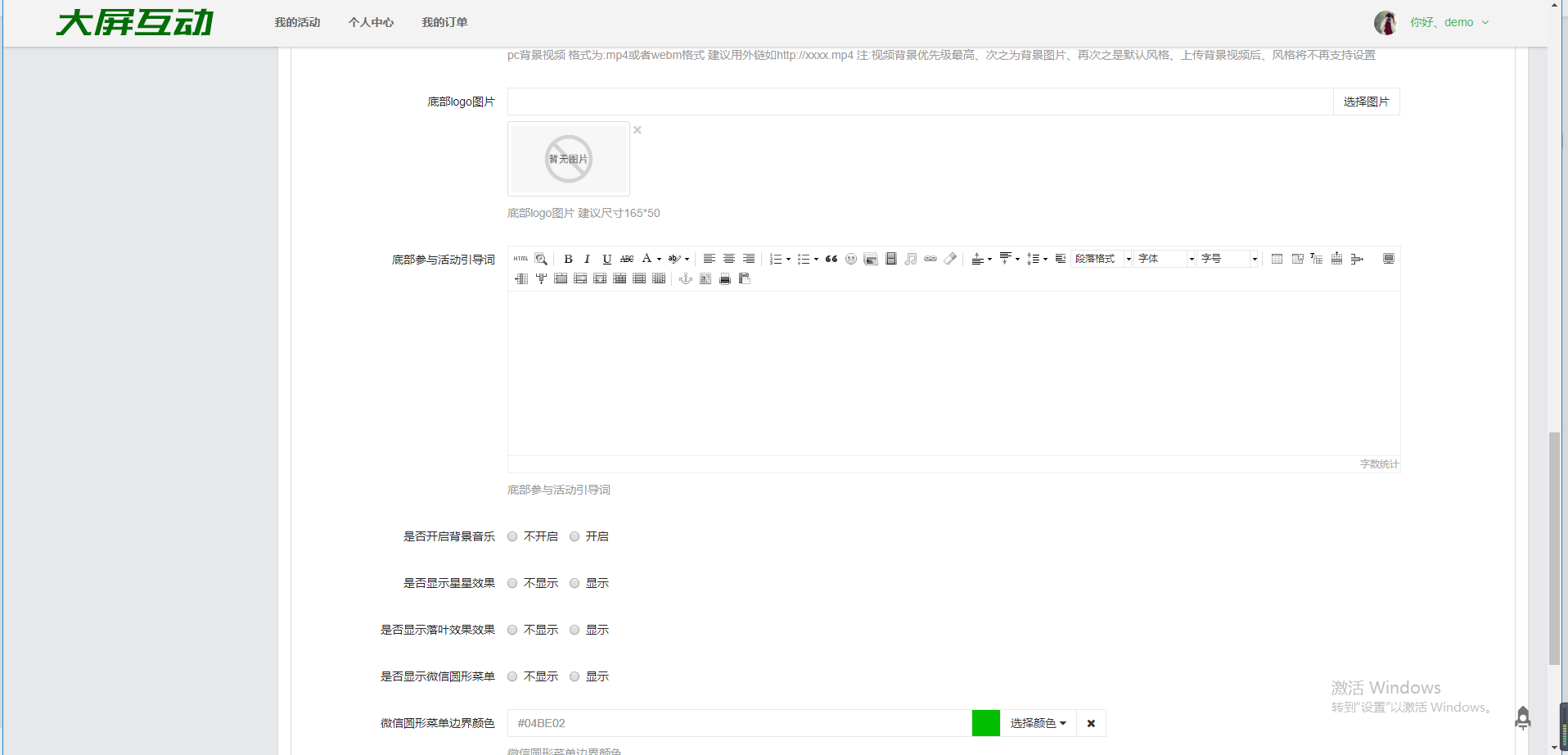Open the emoticon picker in the toolbar
The width and height of the screenshot is (1568, 755).
[851, 259]
